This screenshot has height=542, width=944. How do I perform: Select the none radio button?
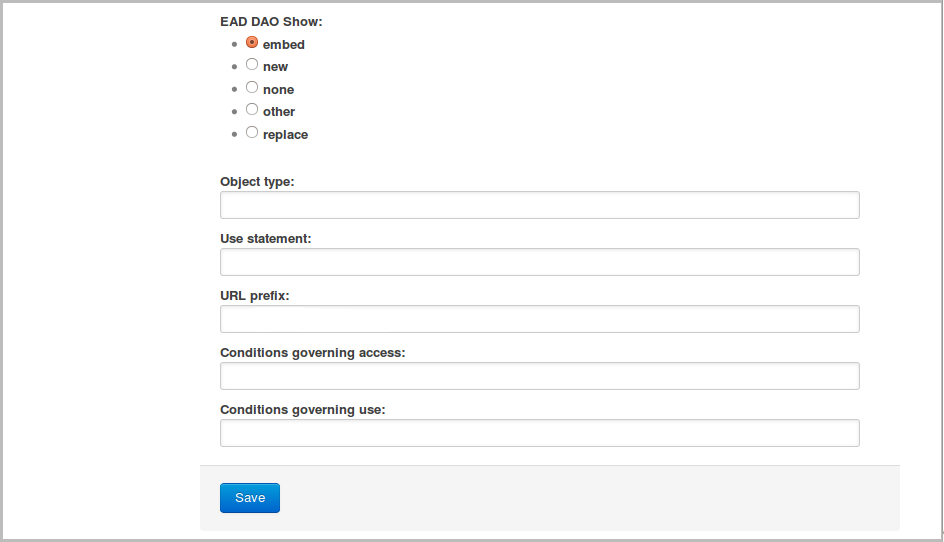(252, 88)
